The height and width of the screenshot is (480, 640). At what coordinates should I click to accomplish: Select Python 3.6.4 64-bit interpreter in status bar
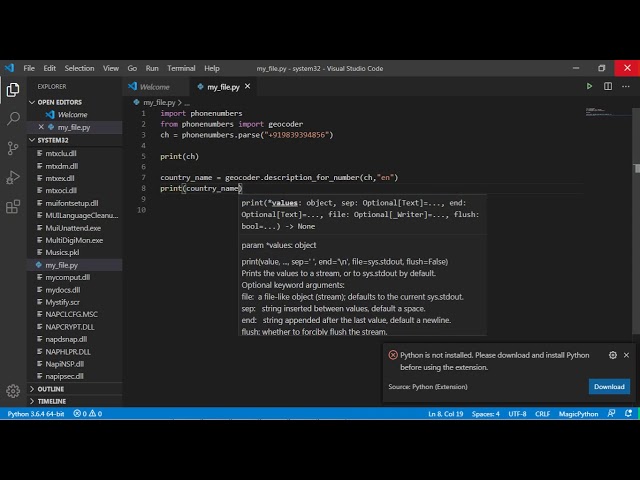[x=36, y=413]
